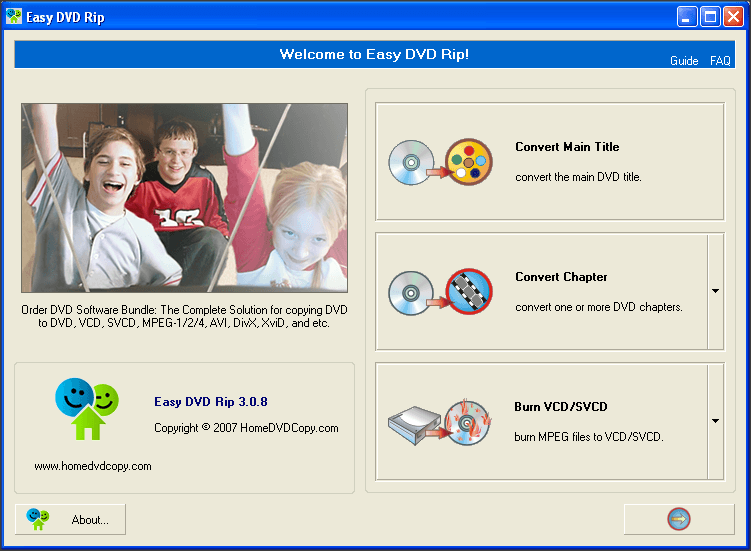Open the Guide link in the banner
751x551 pixels.
tap(684, 61)
